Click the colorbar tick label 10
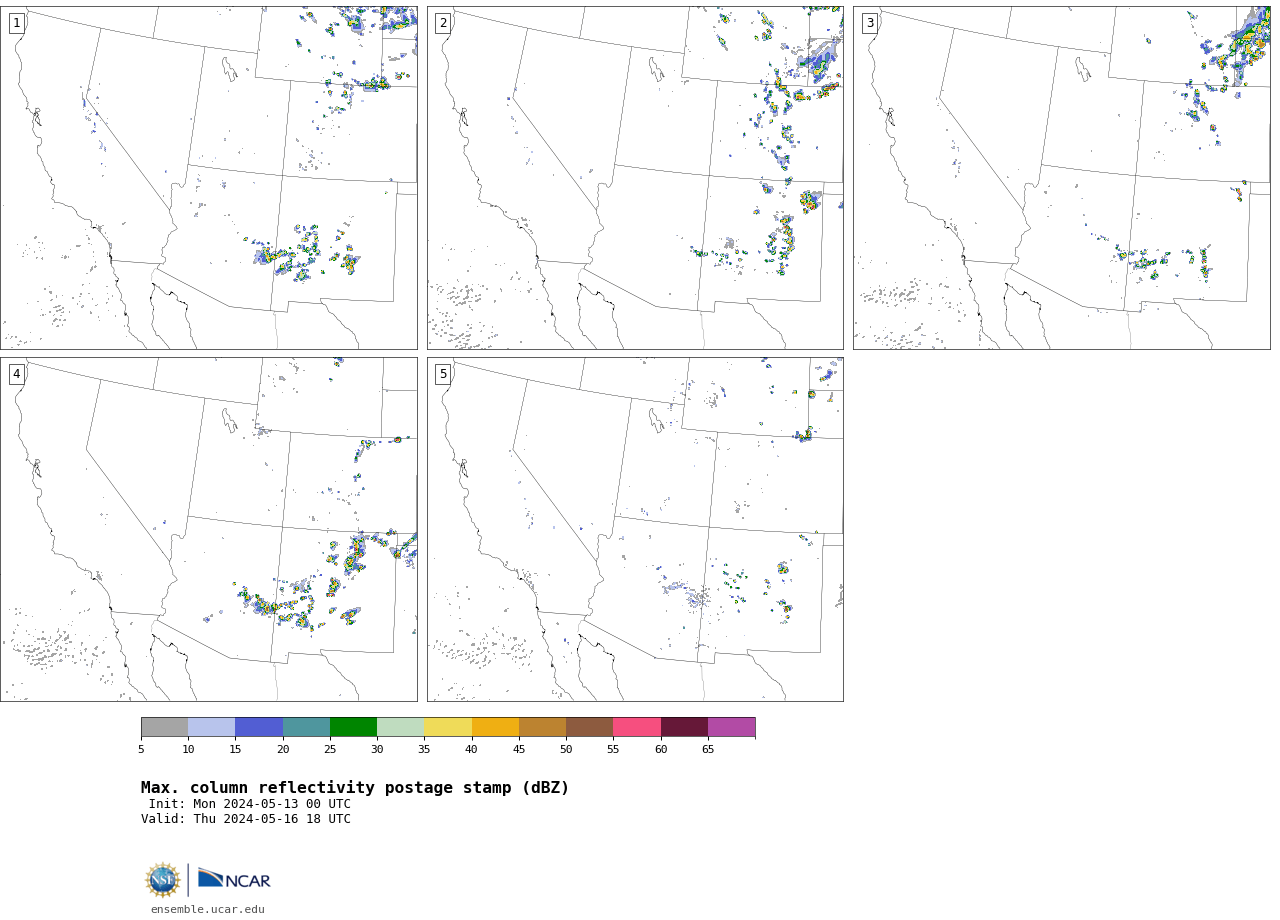The image size is (1280, 920). (188, 750)
